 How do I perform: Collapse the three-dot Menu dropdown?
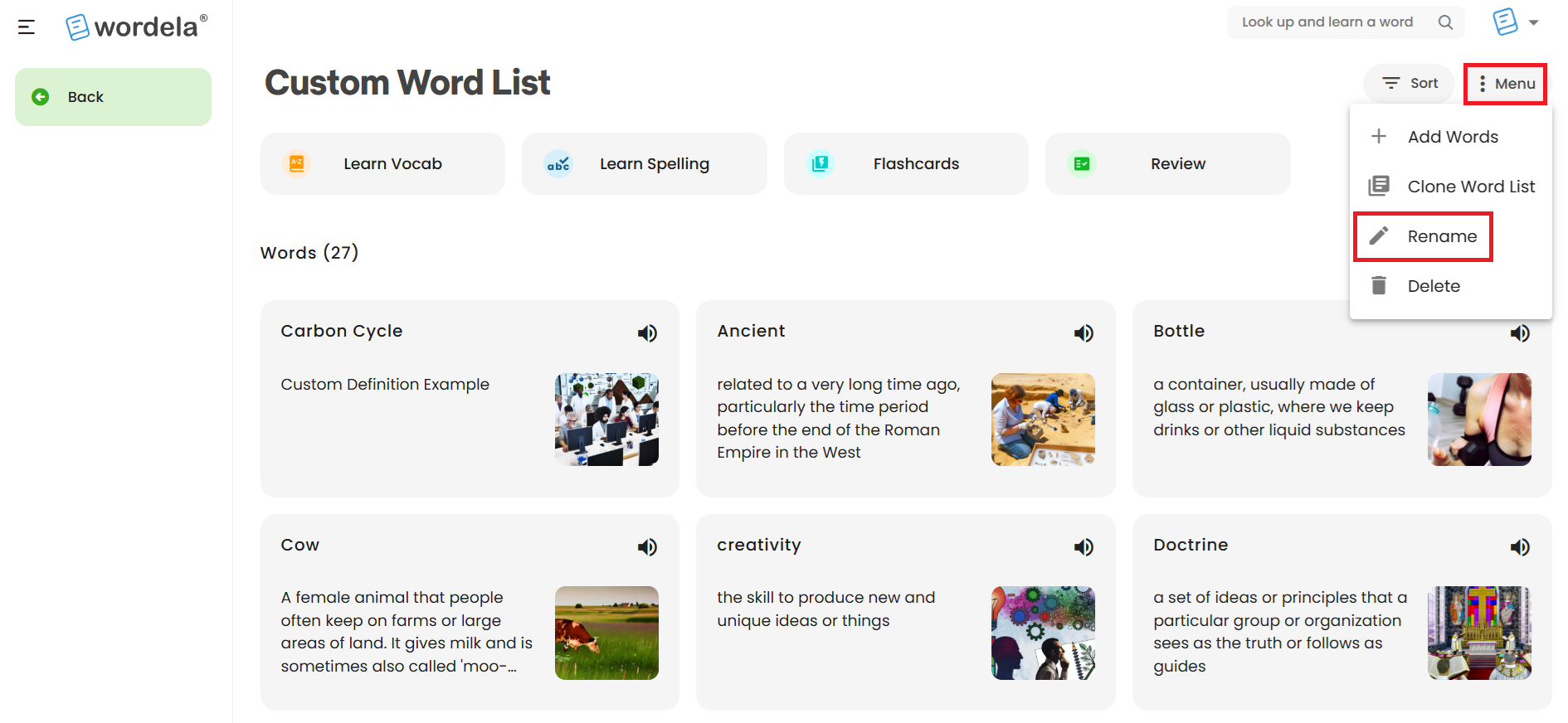point(1505,84)
